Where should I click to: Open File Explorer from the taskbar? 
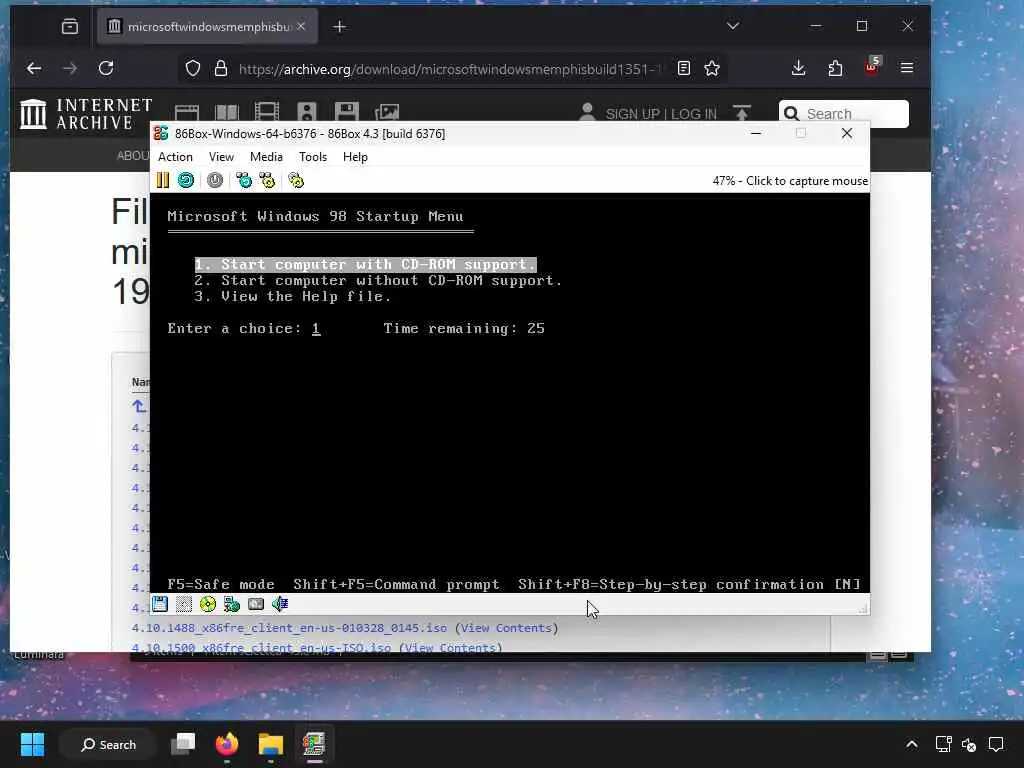pyautogui.click(x=270, y=744)
